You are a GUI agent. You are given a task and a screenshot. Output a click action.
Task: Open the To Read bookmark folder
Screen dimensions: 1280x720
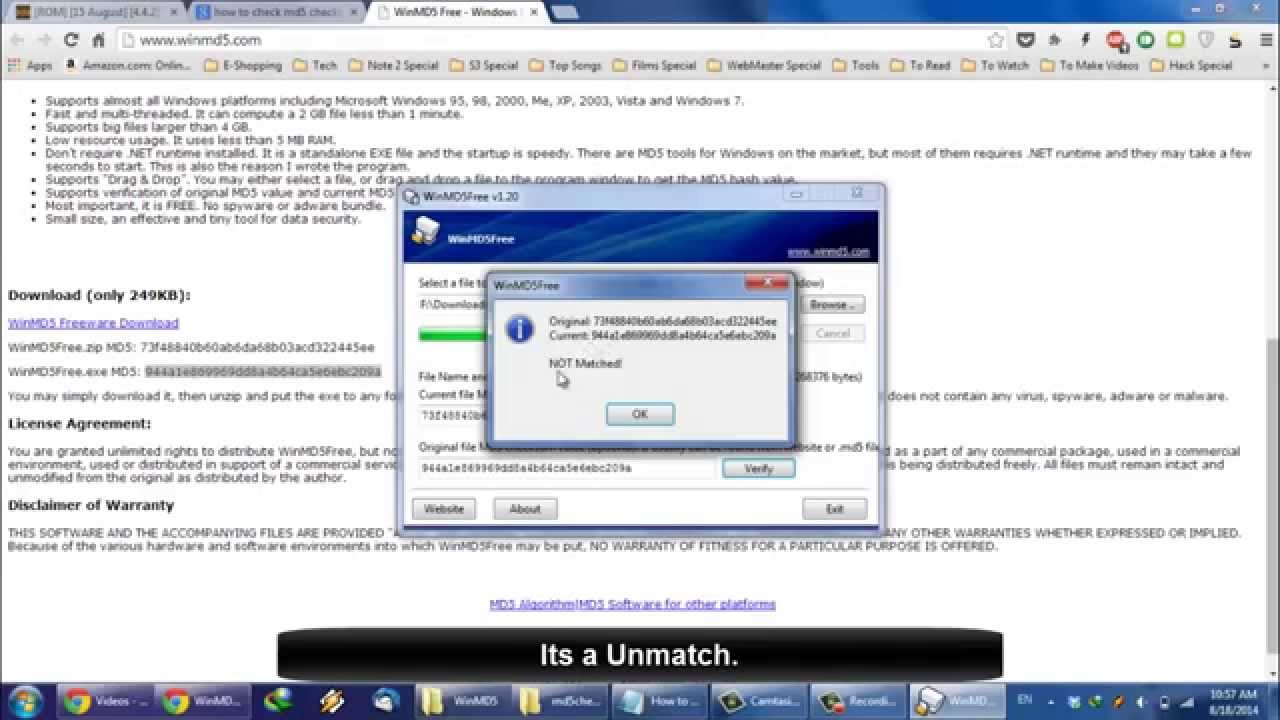point(920,65)
